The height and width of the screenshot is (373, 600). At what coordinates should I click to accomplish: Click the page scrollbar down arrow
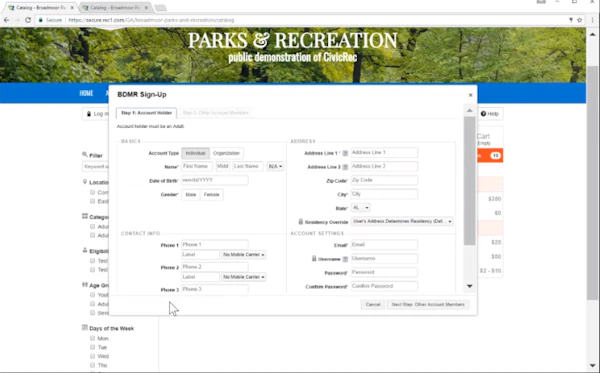(592, 365)
